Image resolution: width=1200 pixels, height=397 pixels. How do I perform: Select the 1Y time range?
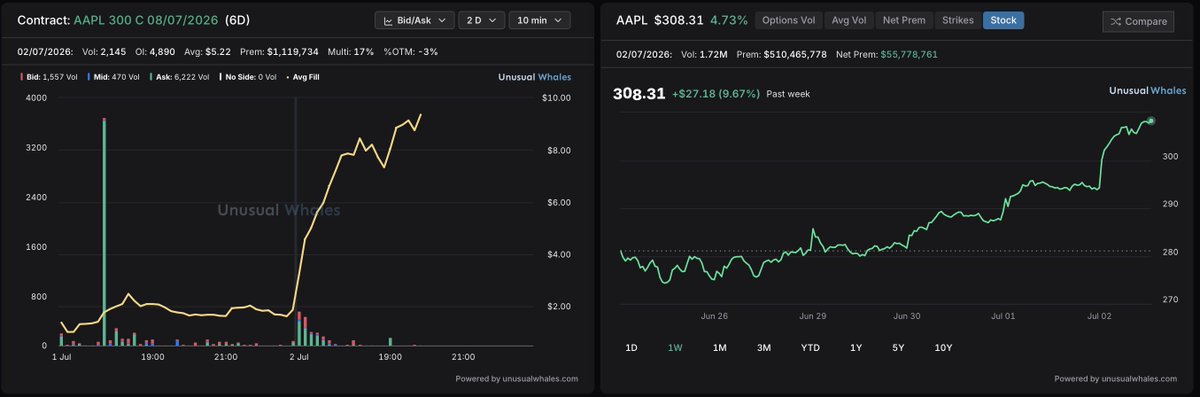pos(855,348)
